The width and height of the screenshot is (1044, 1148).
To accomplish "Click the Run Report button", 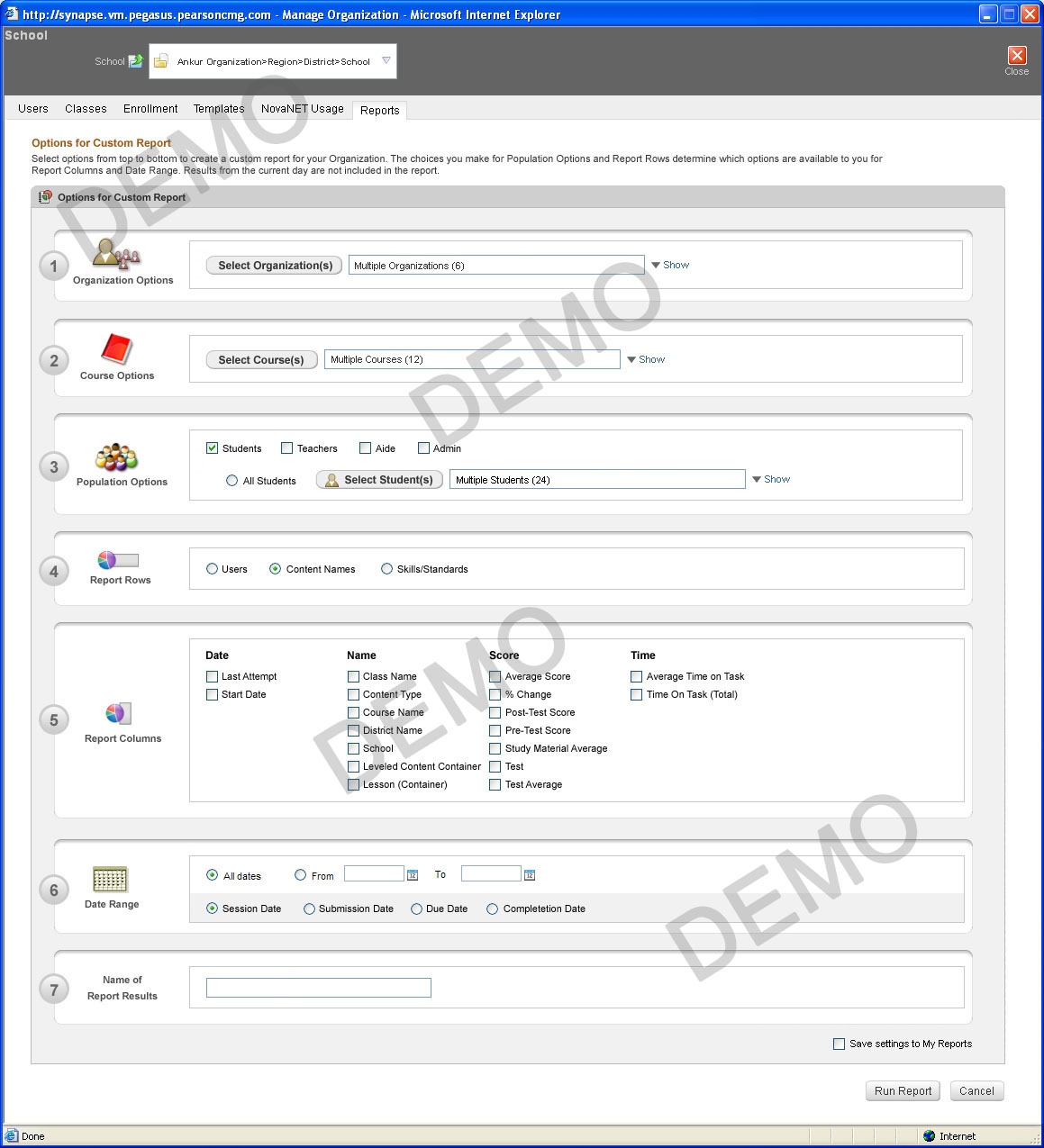I will (903, 1090).
